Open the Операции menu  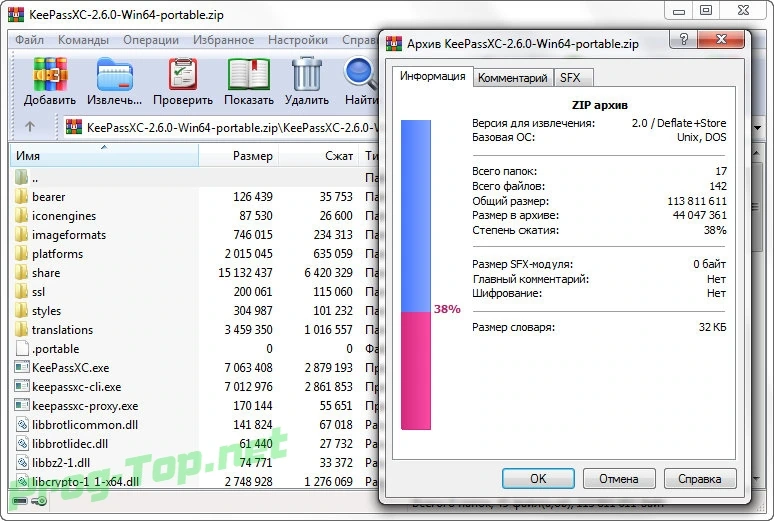click(151, 40)
